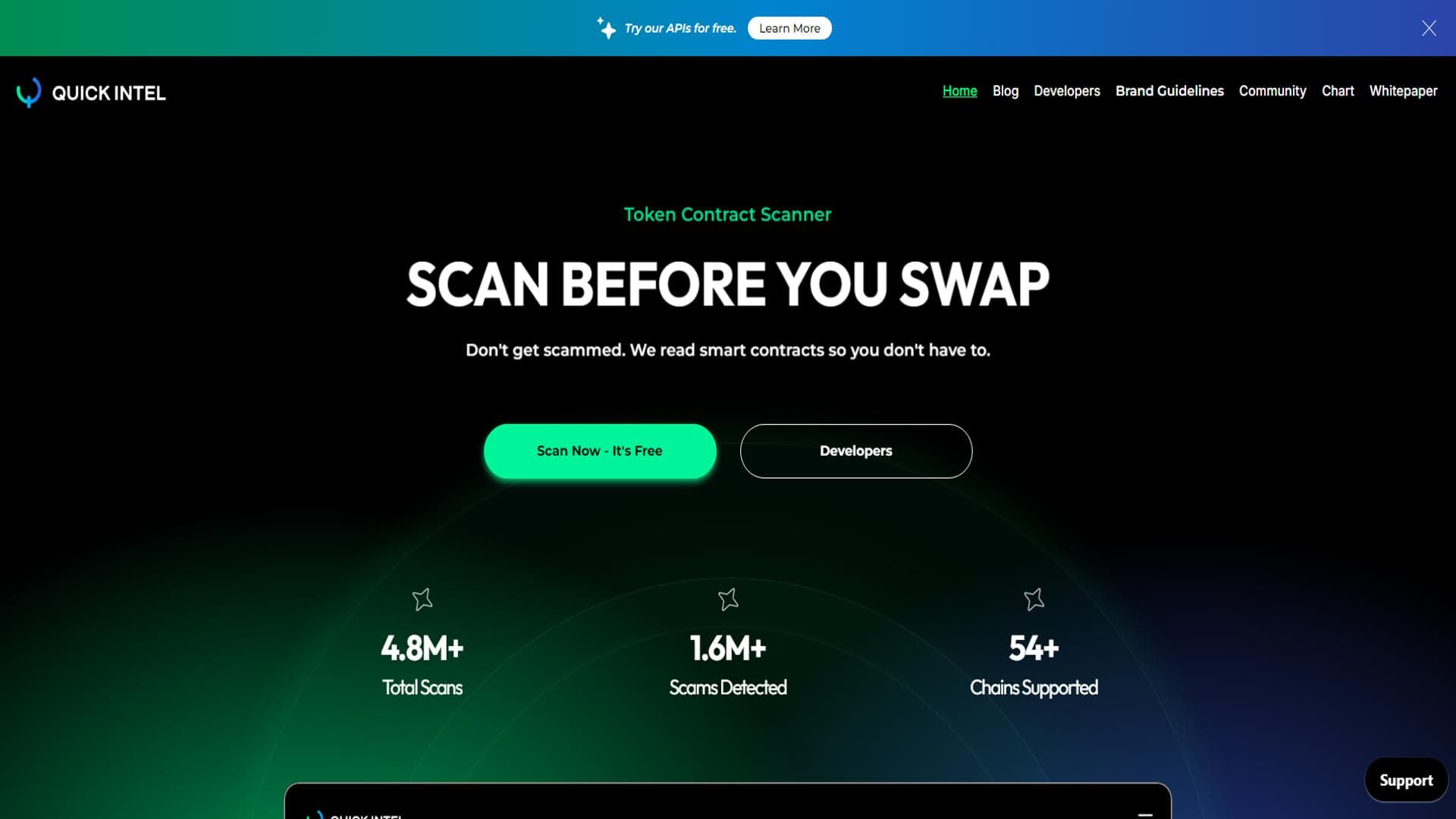Screen dimensions: 1456x819
Task: Open the Whitepaper link
Action: (1403, 91)
